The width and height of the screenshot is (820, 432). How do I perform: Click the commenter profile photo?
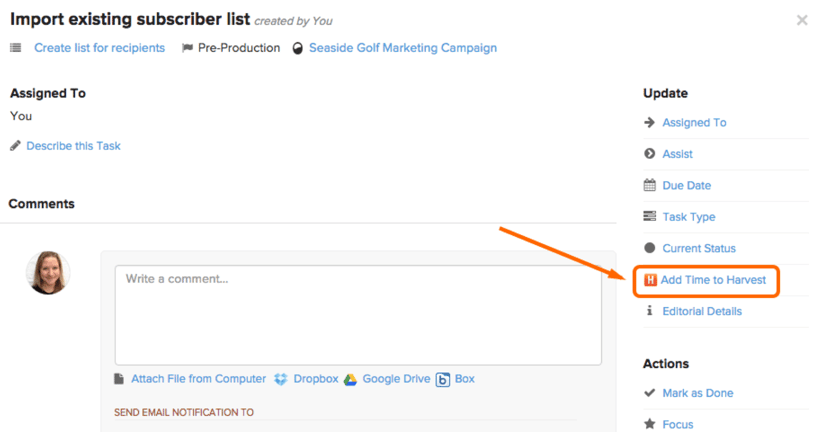48,272
